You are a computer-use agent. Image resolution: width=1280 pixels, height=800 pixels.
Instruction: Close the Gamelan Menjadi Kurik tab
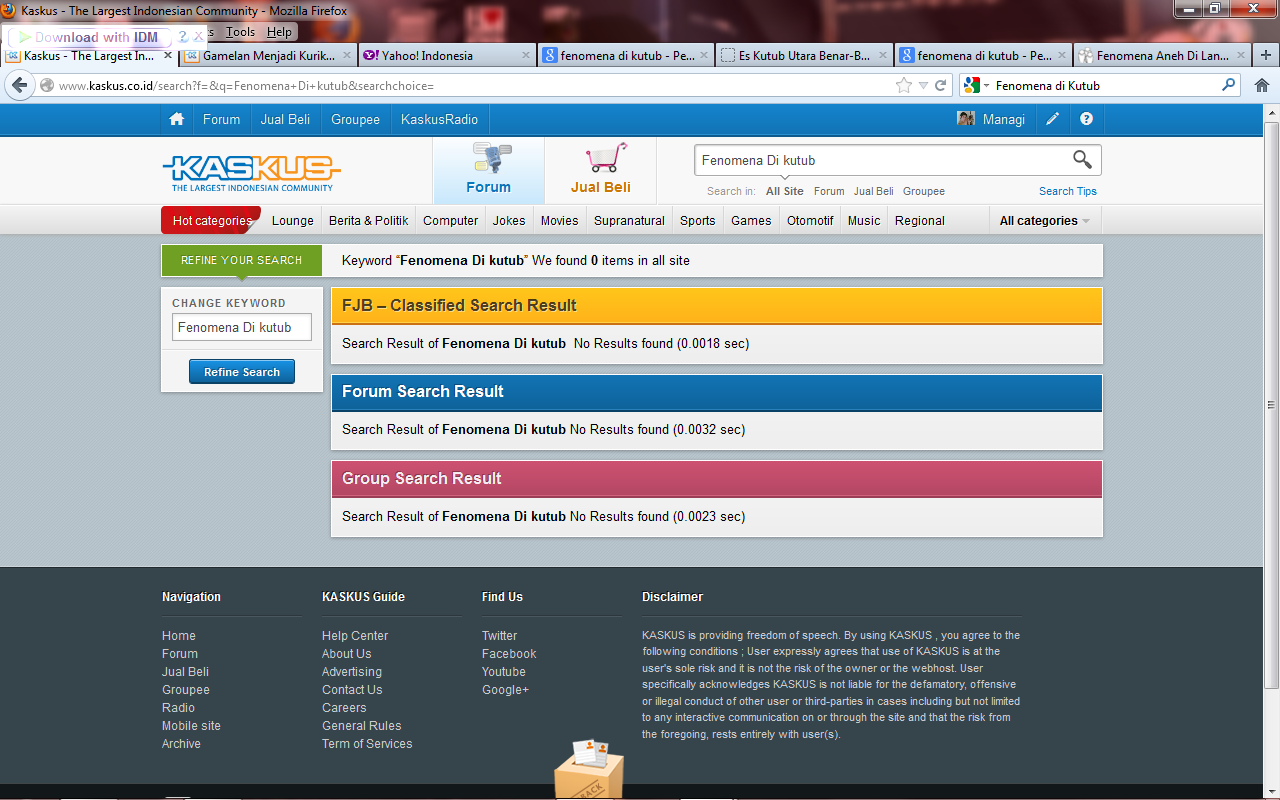(x=347, y=56)
